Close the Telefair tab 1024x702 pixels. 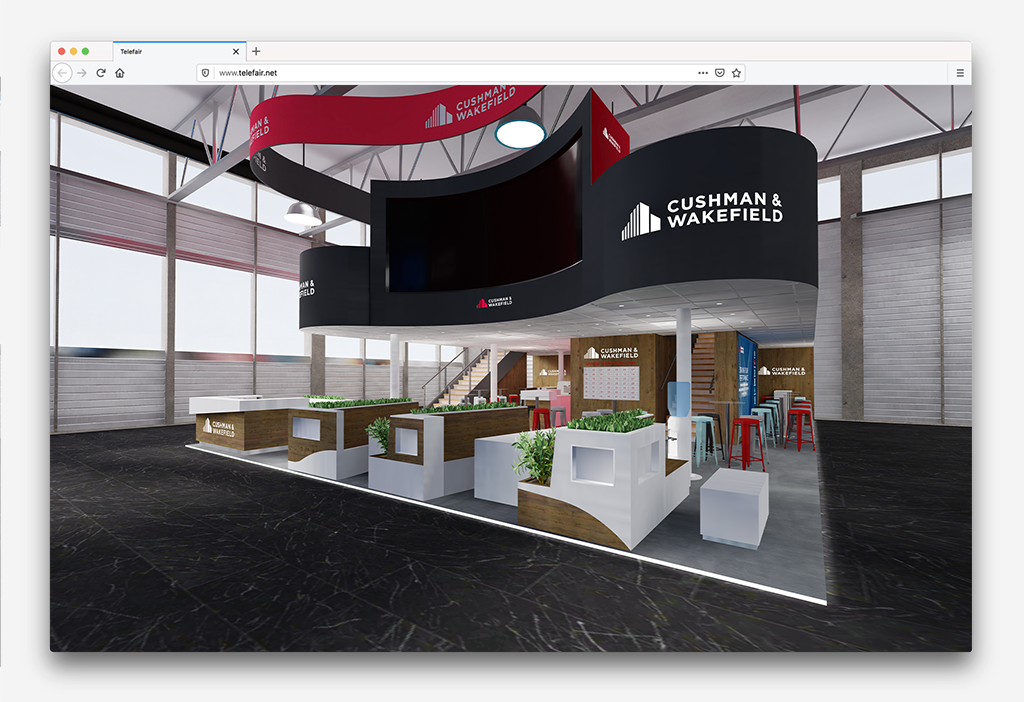(x=236, y=52)
